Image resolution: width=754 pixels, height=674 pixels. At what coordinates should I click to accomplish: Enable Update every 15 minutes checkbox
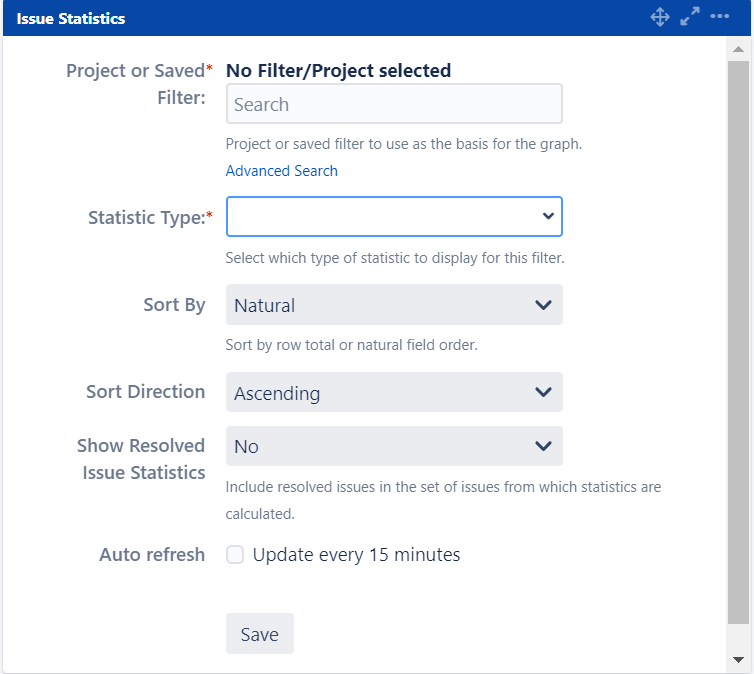[235, 554]
